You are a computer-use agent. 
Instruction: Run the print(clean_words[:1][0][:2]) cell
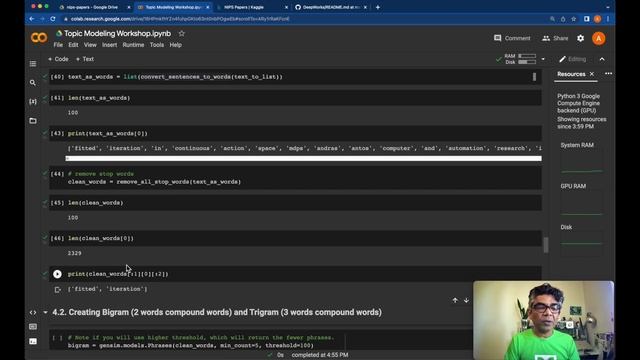point(57,274)
